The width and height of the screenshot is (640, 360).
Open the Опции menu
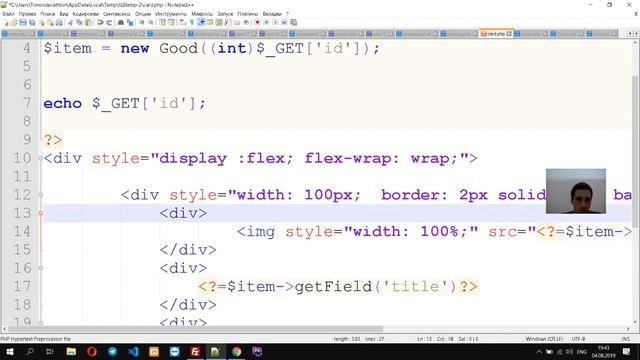click(143, 14)
